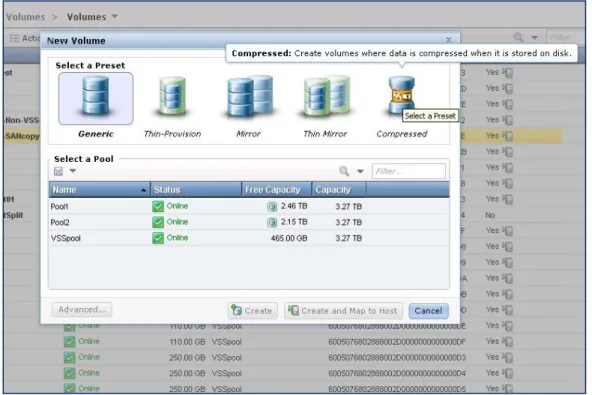Select the VSSpool row
The image size is (592, 395).
tap(249, 238)
